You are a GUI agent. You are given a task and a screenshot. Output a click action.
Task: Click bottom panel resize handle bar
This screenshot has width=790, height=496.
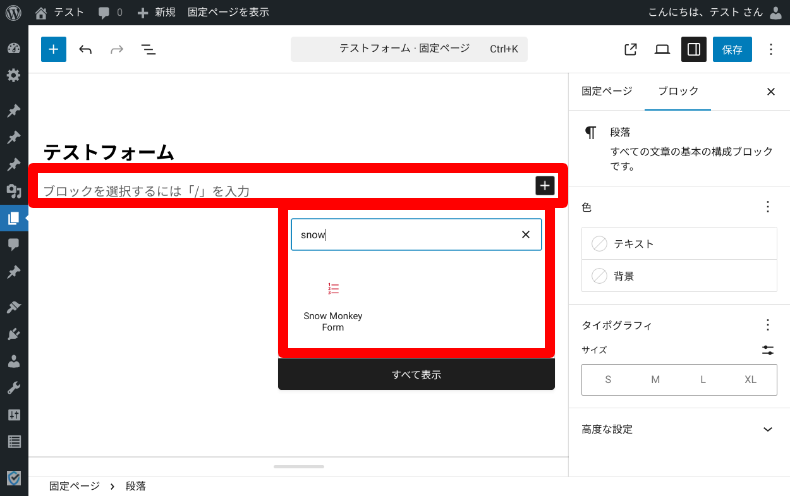pos(299,466)
